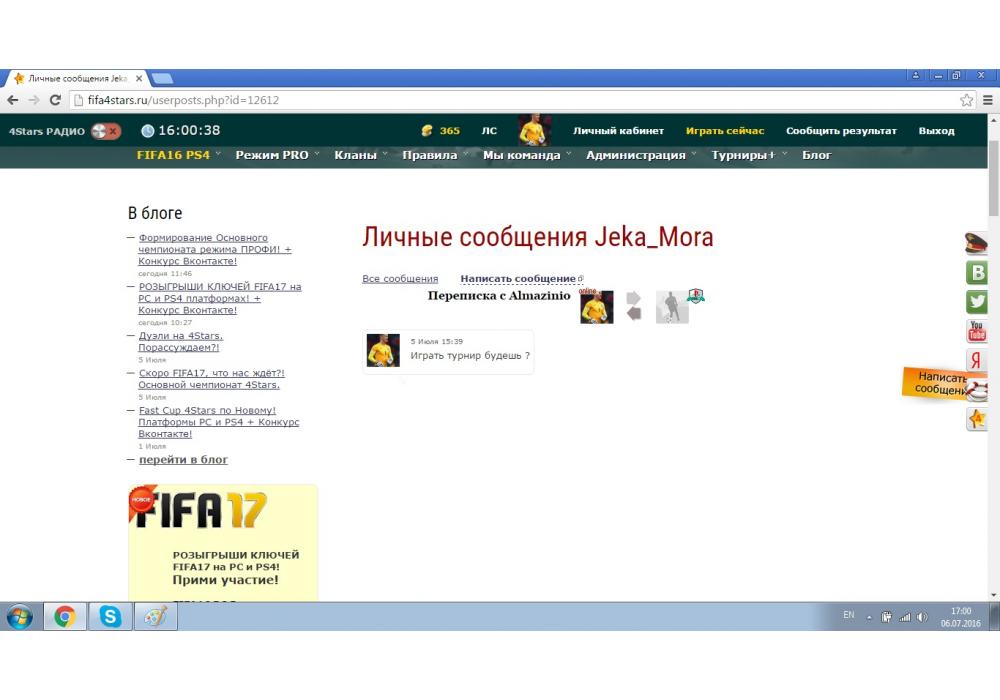1000x700 pixels.
Task: Open blog post 'Дуэли на 4Stars. Порассуждаем?!'
Action: pyautogui.click(x=180, y=342)
